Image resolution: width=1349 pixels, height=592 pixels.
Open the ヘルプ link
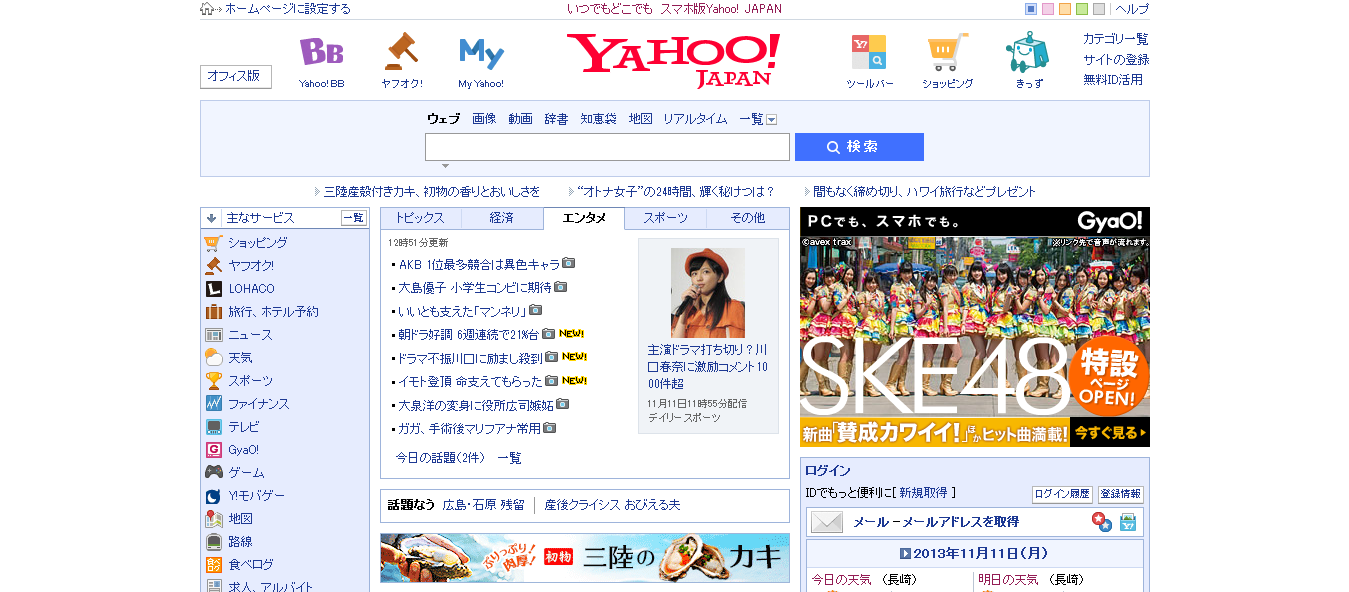click(x=1132, y=9)
